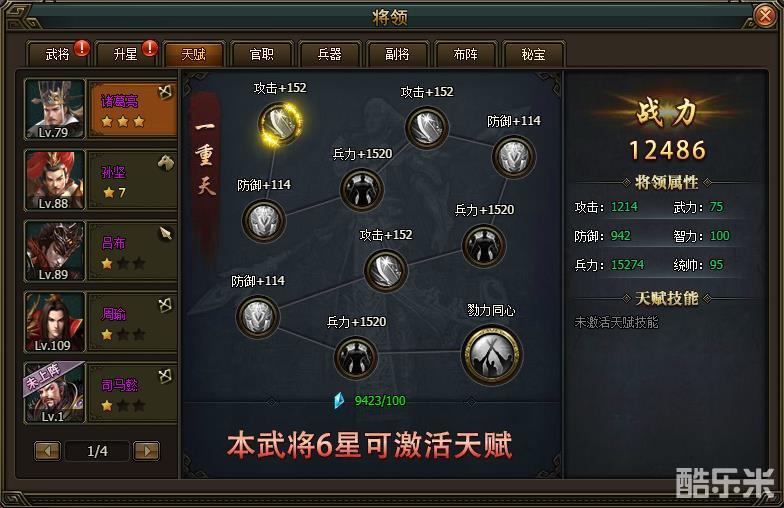Open the 官职 tab
Viewport: 784px width, 508px height.
[x=262, y=54]
